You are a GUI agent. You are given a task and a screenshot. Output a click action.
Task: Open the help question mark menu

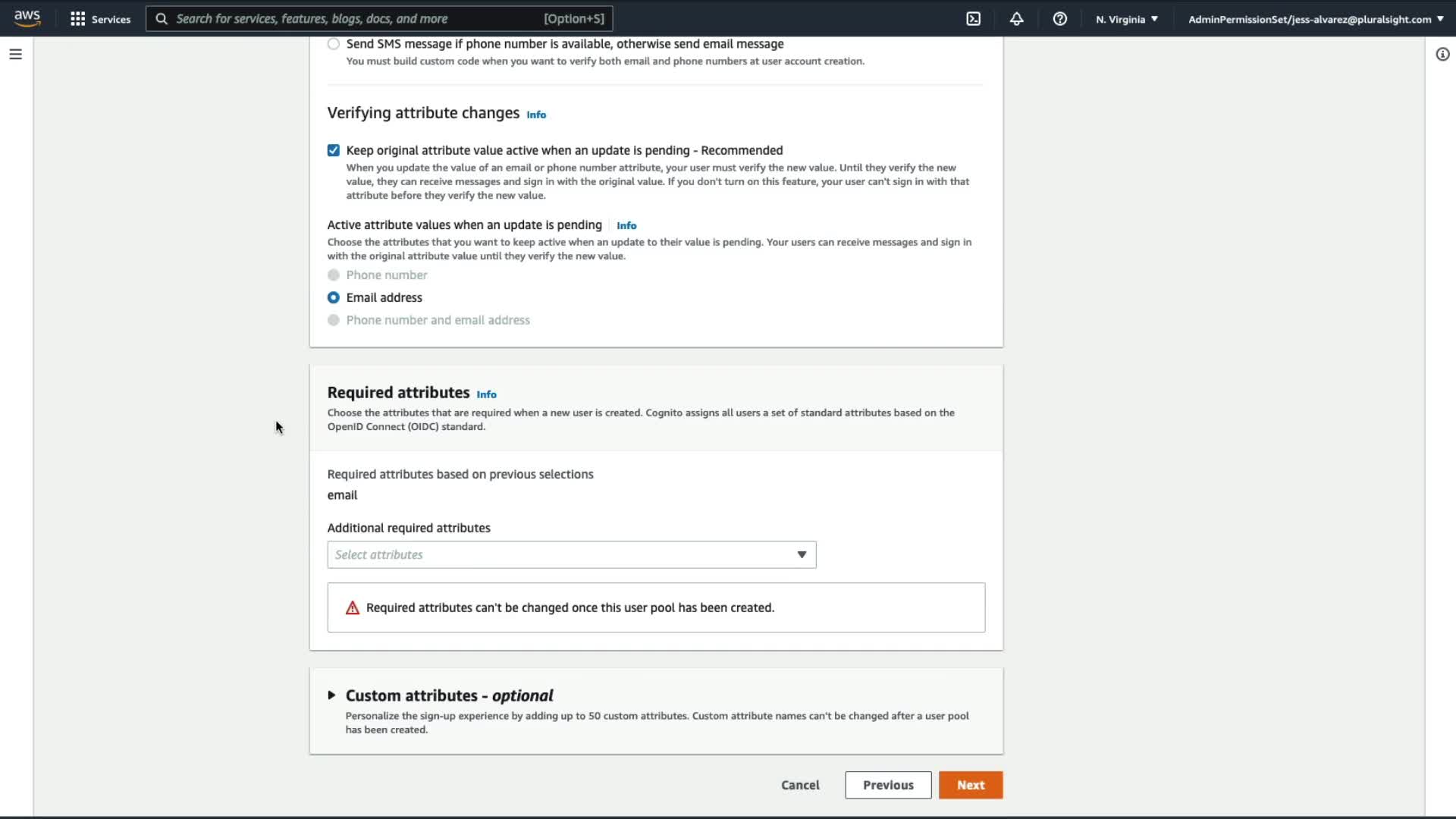(1059, 19)
